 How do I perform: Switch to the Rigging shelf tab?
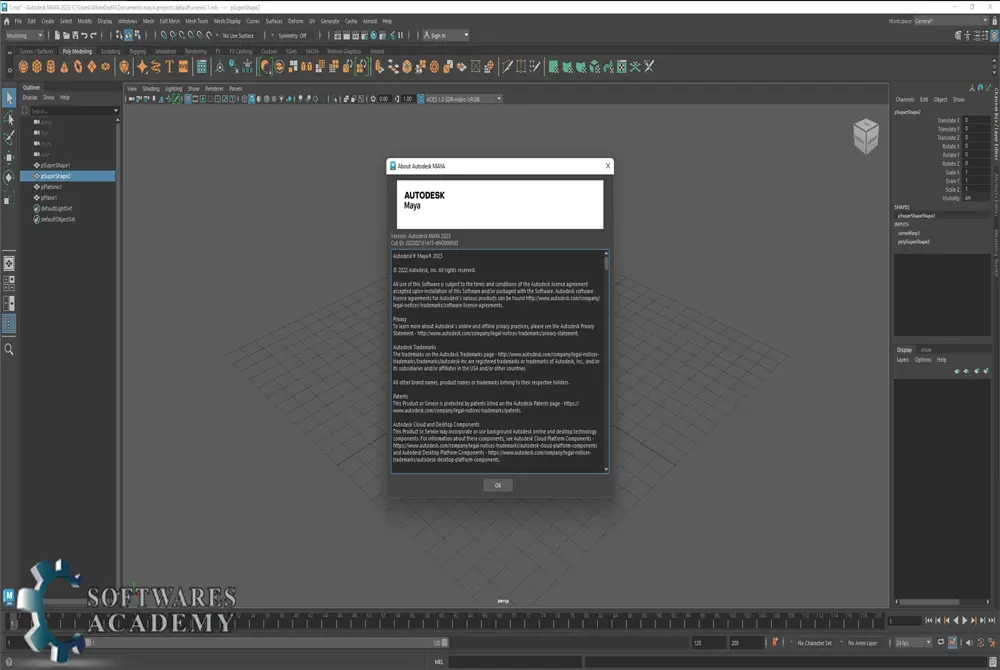pyautogui.click(x=138, y=51)
